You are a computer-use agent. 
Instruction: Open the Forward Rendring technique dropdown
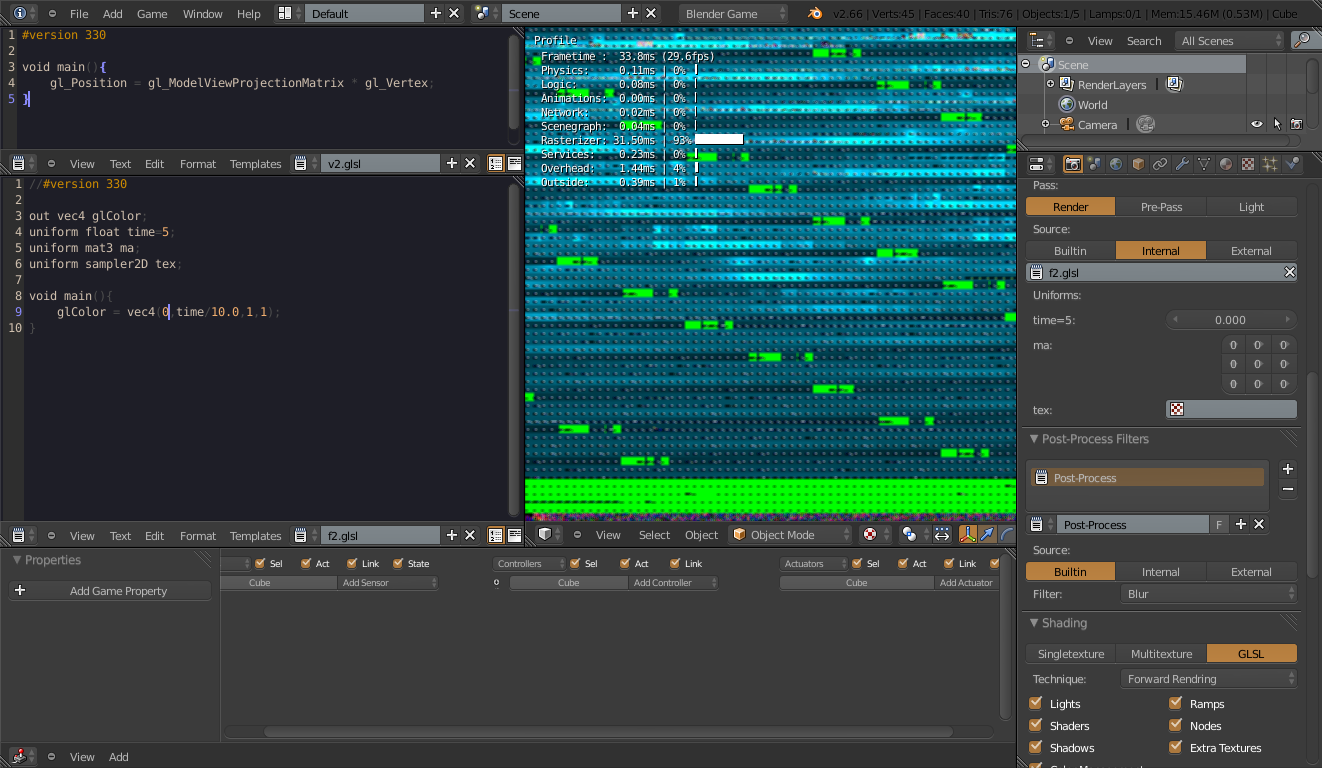(1209, 679)
